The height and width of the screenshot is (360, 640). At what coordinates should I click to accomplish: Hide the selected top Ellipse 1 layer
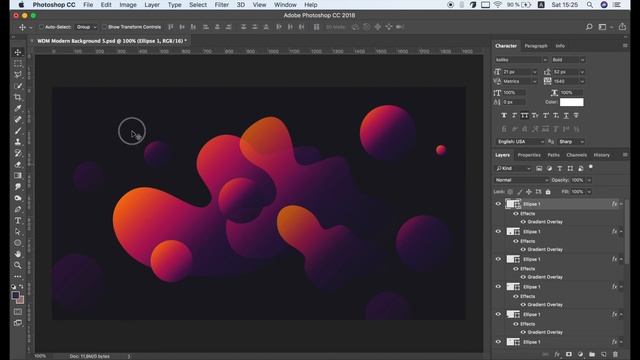coord(498,204)
